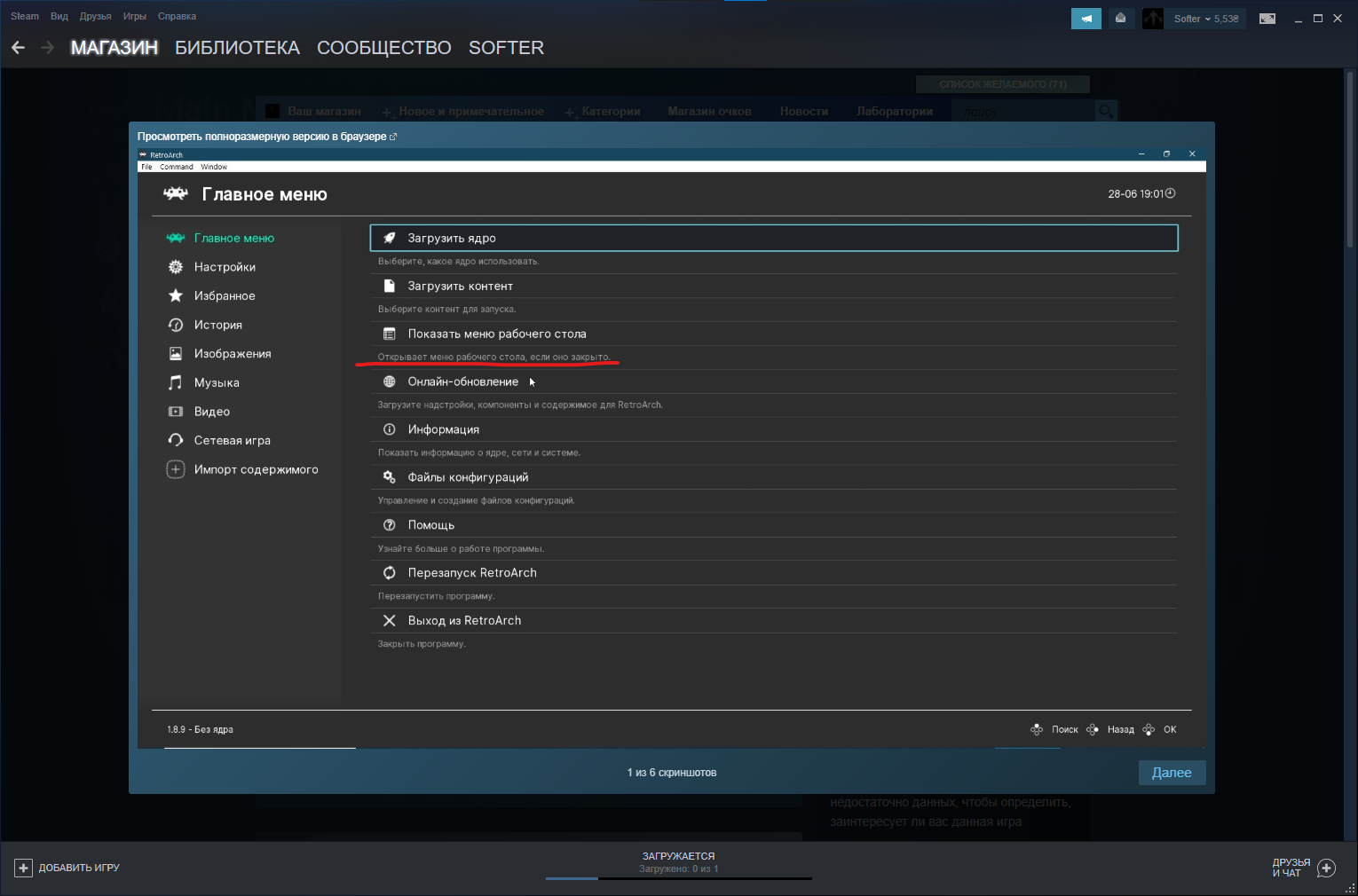This screenshot has height=896, width=1358.
Task: Click the X icon for Выход из RetroArch
Action: click(x=389, y=621)
